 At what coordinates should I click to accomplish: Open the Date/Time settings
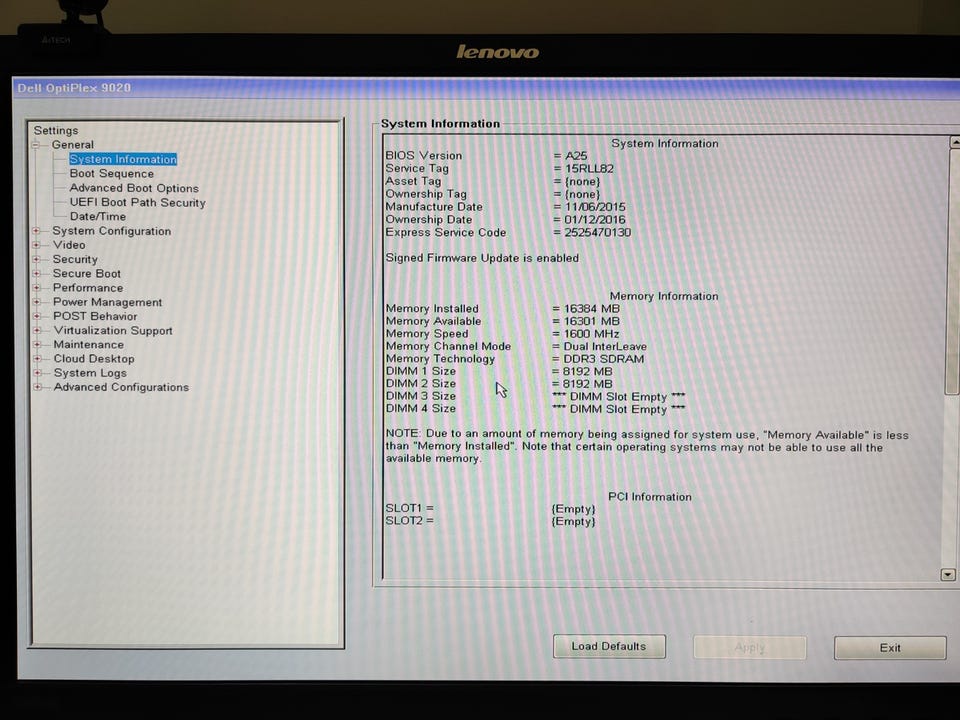pyautogui.click(x=98, y=217)
